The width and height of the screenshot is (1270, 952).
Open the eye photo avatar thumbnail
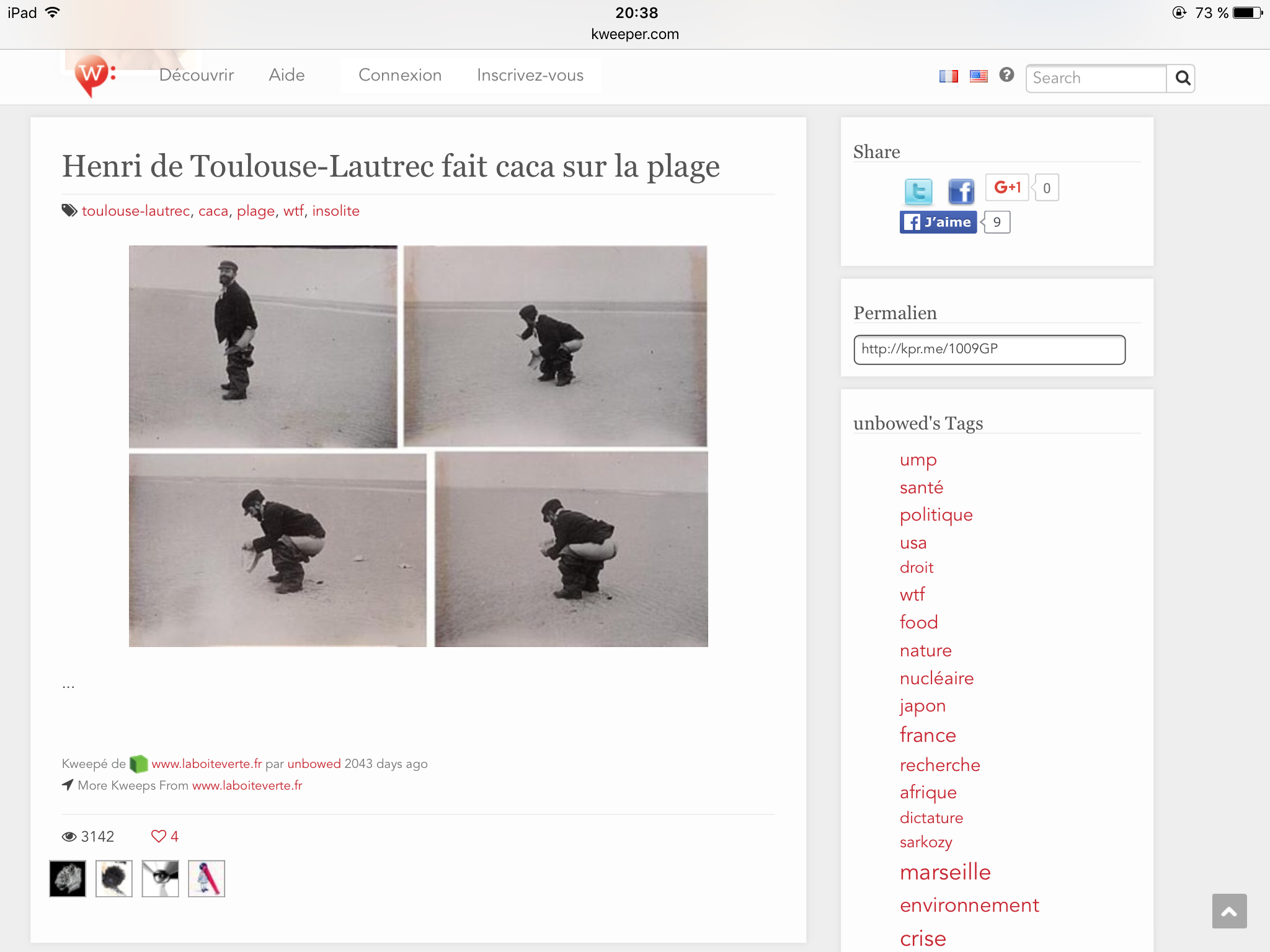160,878
